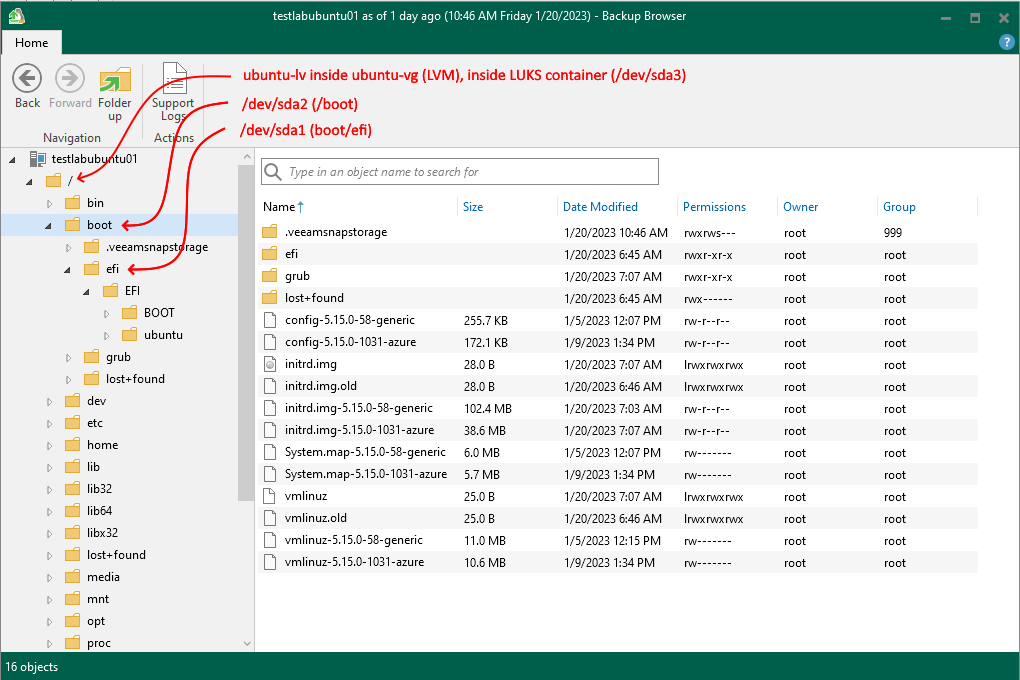This screenshot has height=680, width=1020.
Task: Select initrd.img-5.15.0-58-generic file row
Action: [x=618, y=409]
